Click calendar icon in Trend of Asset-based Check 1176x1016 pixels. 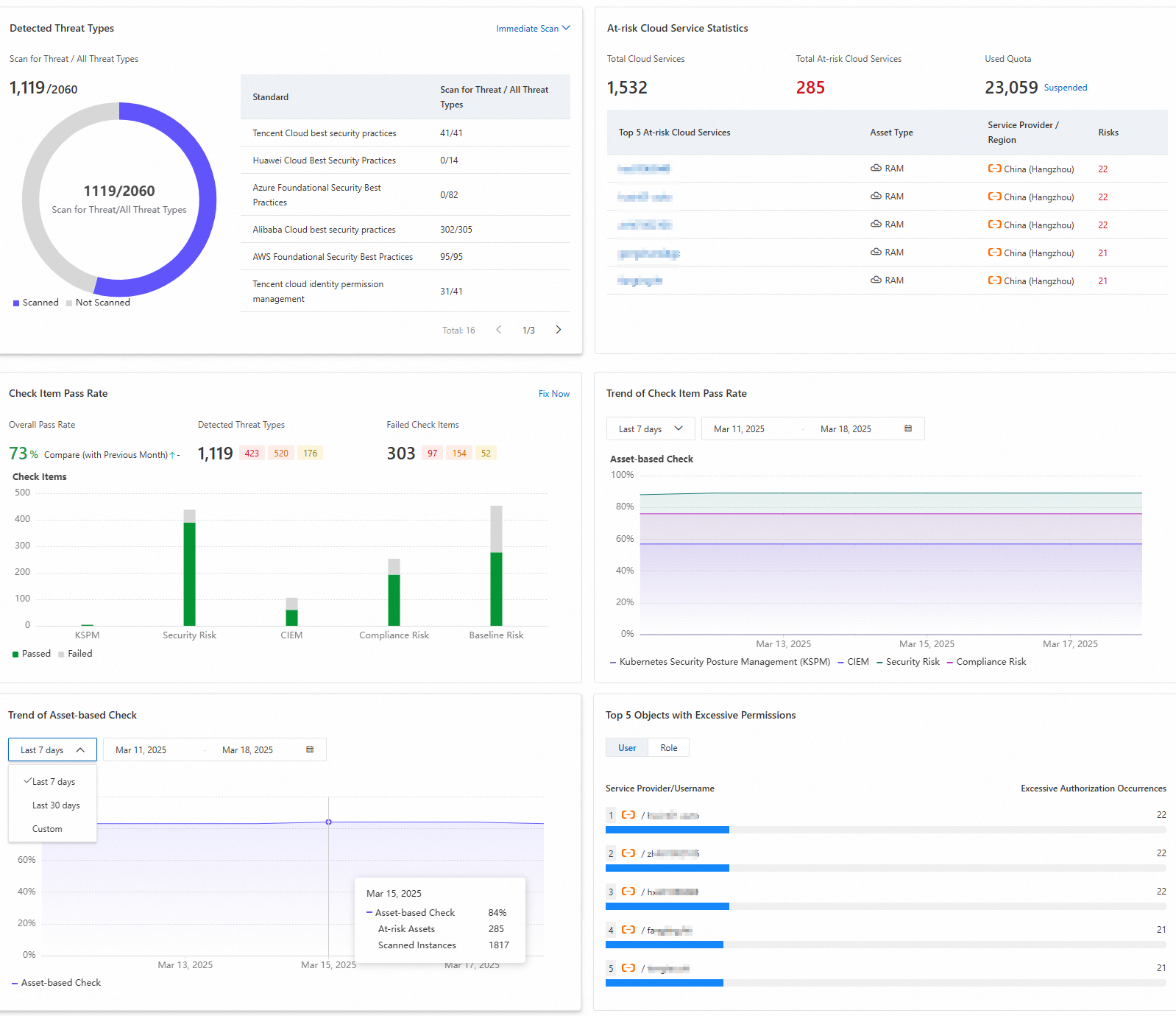point(310,749)
